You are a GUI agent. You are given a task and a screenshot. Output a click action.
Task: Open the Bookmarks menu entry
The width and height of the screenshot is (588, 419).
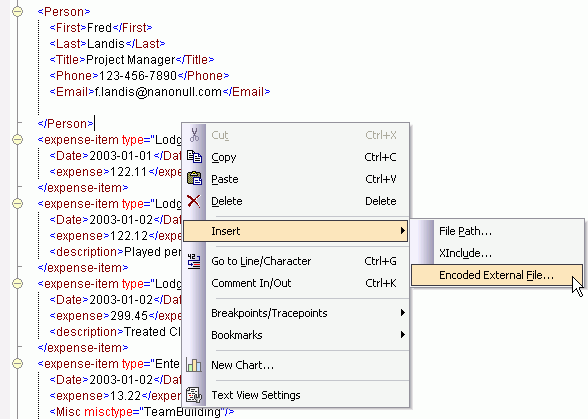click(x=296, y=335)
